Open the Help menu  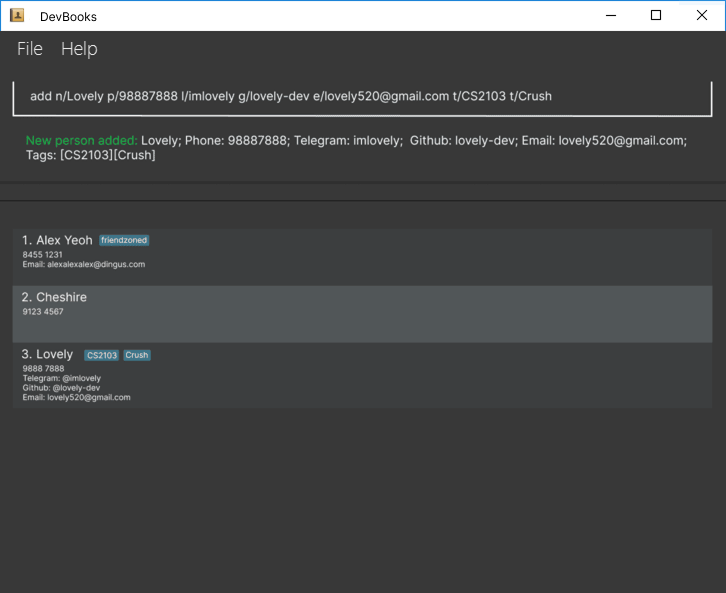[79, 49]
